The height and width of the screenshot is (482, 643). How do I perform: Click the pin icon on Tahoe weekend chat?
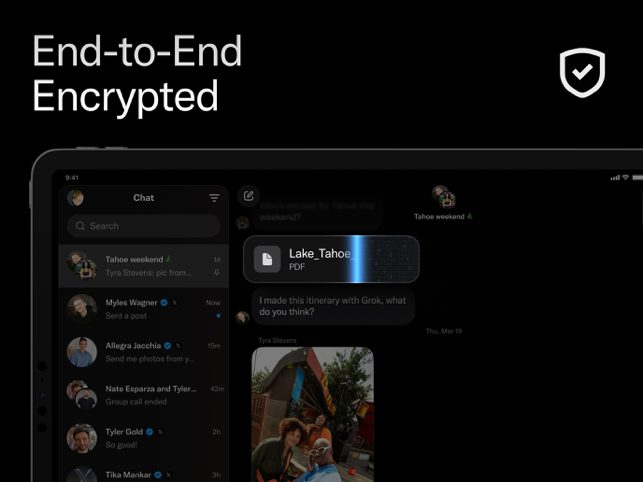[217, 272]
